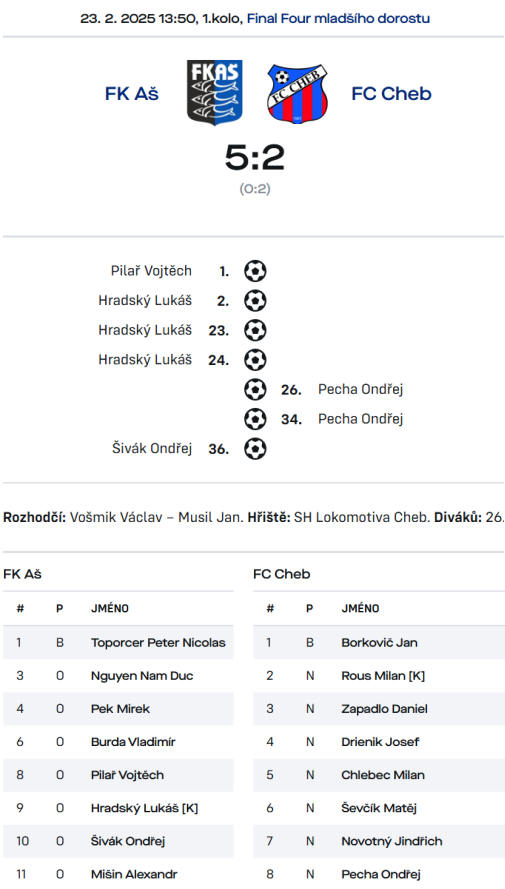Select Pecha Ondřej at minute 34
The height and width of the screenshot is (889, 505).
(360, 419)
